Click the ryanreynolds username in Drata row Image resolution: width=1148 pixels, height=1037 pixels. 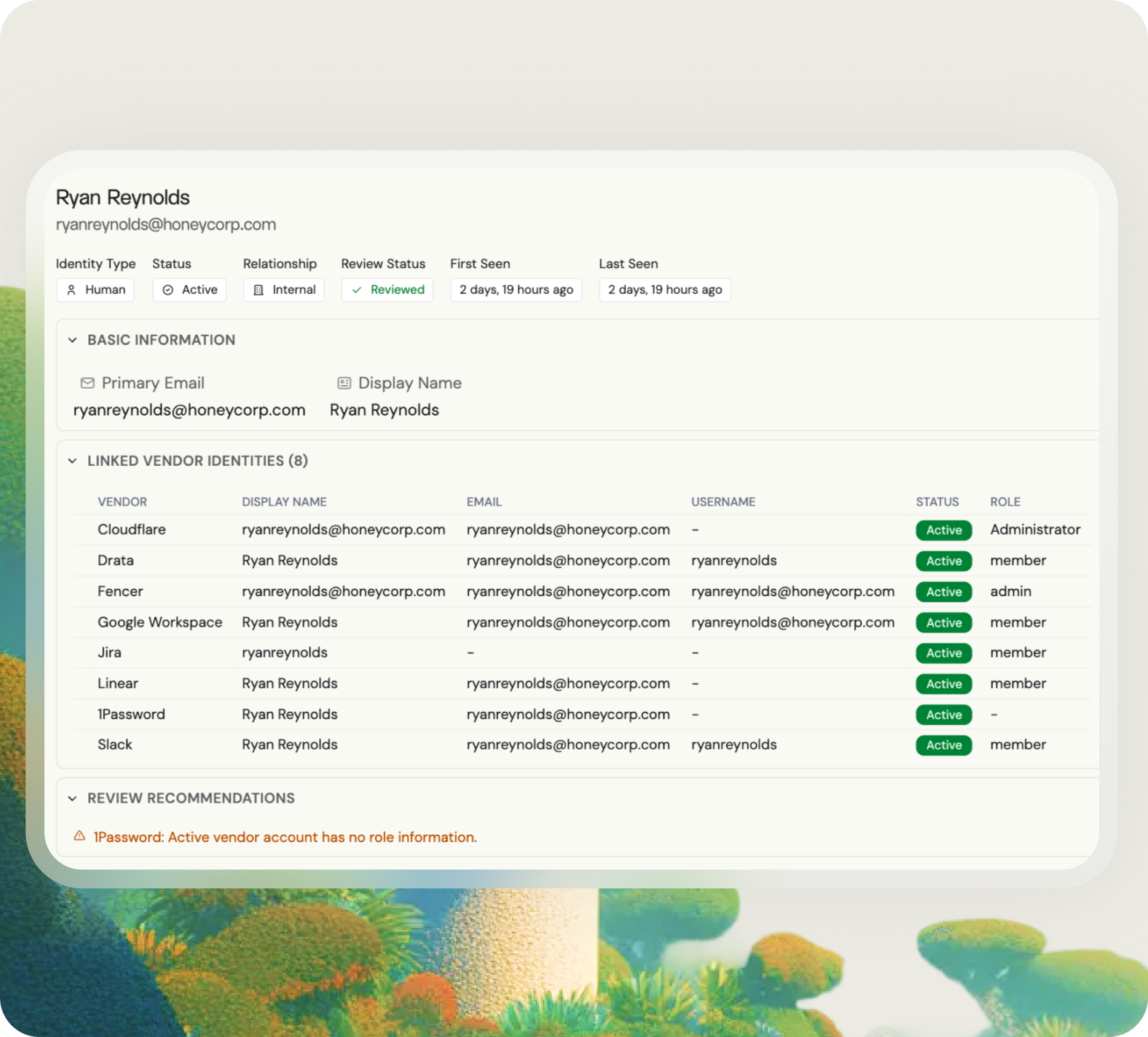(x=734, y=561)
